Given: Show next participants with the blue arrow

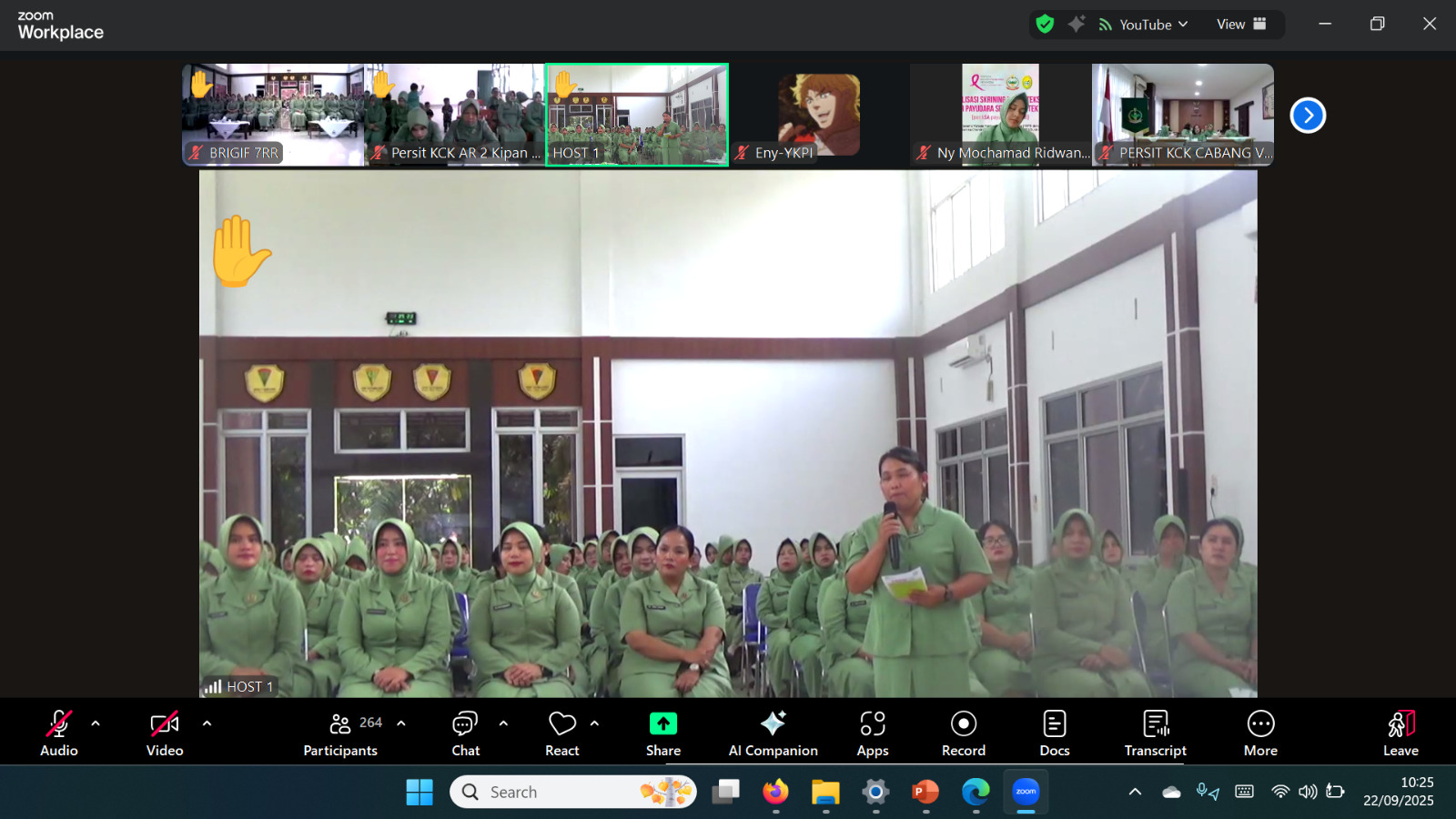Looking at the screenshot, I should click(1308, 116).
